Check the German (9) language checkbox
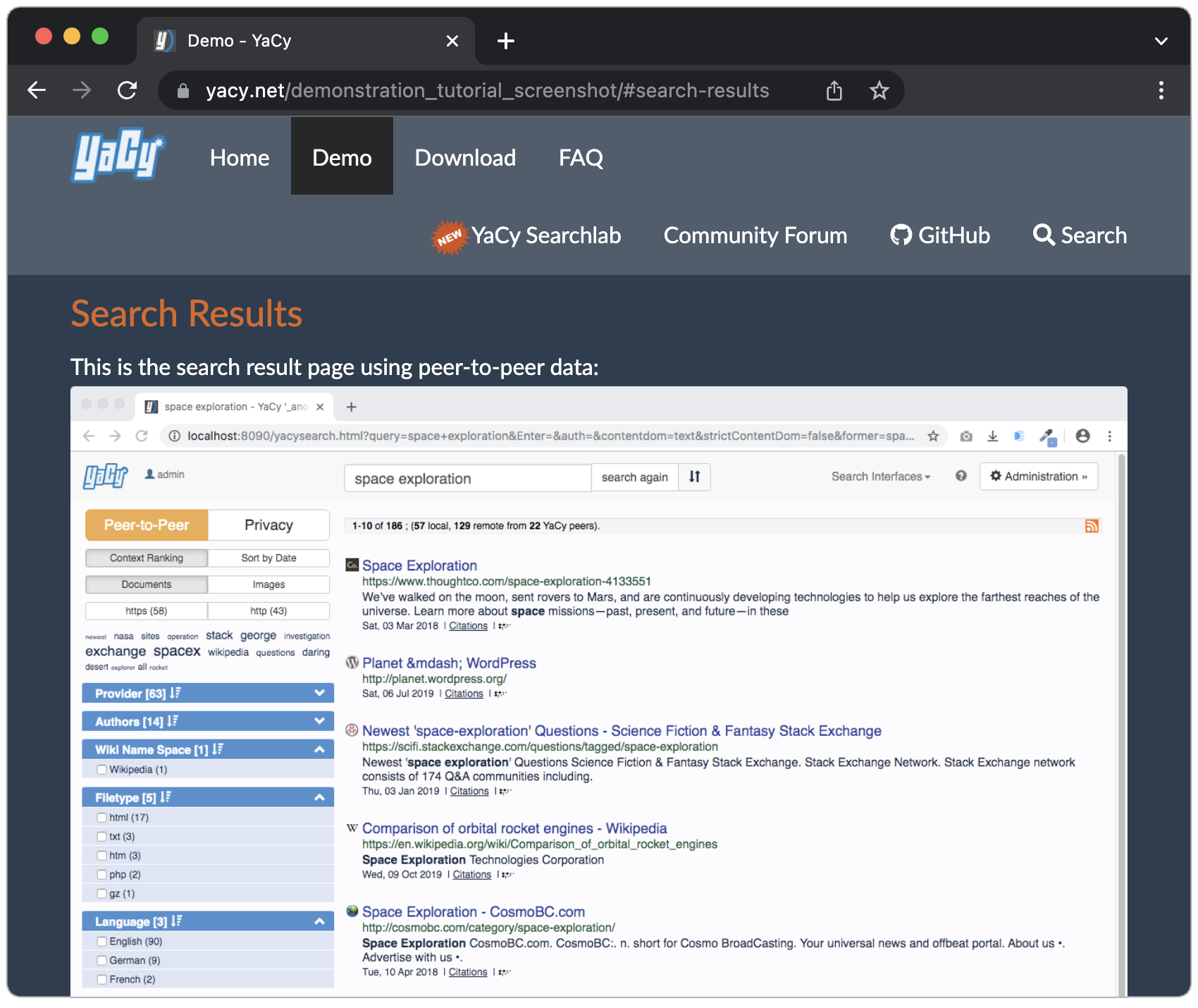Screen dimensions: 1198x1008 pyautogui.click(x=102, y=961)
